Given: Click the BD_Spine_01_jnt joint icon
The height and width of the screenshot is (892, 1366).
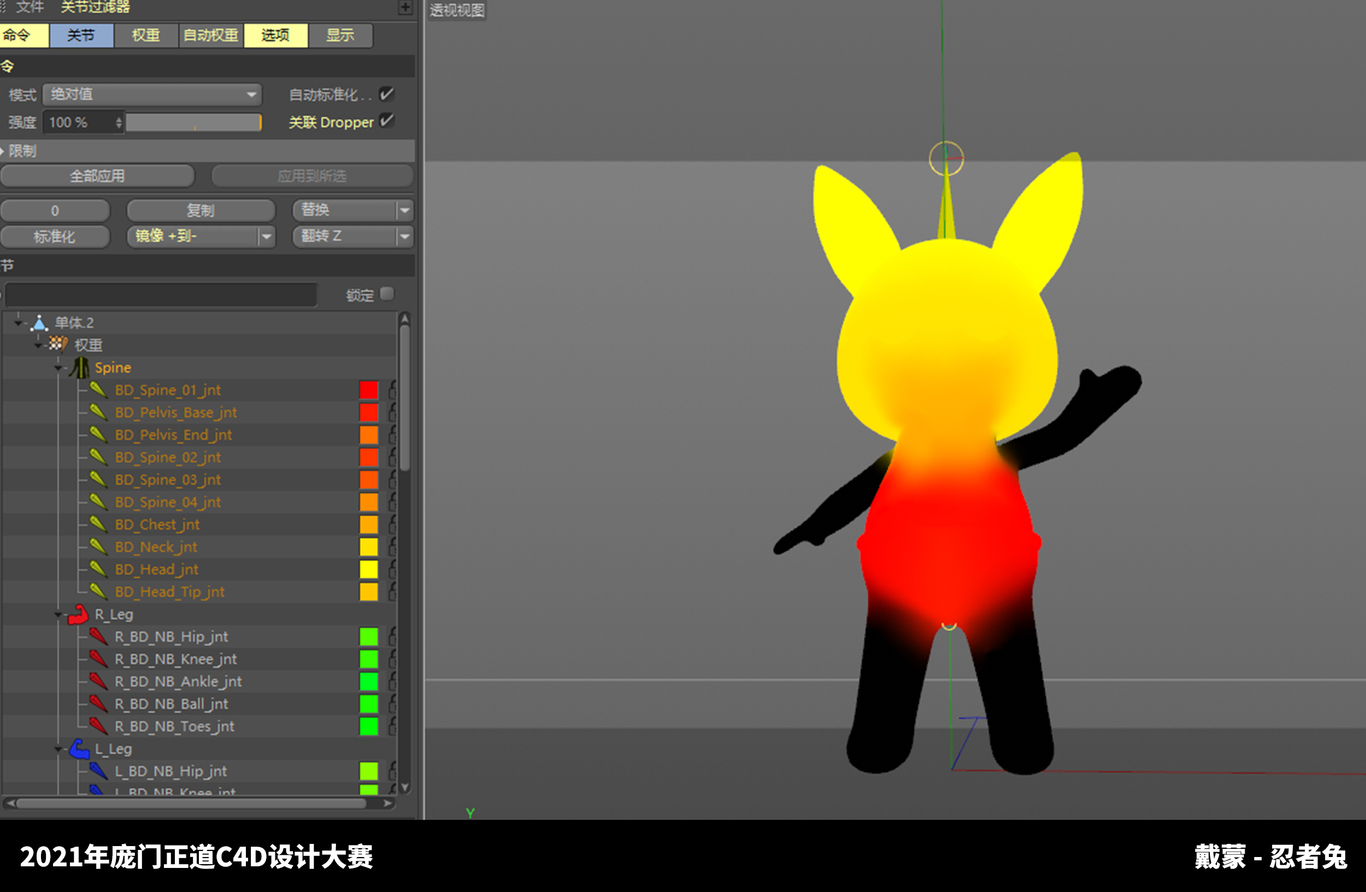Looking at the screenshot, I should [x=98, y=390].
